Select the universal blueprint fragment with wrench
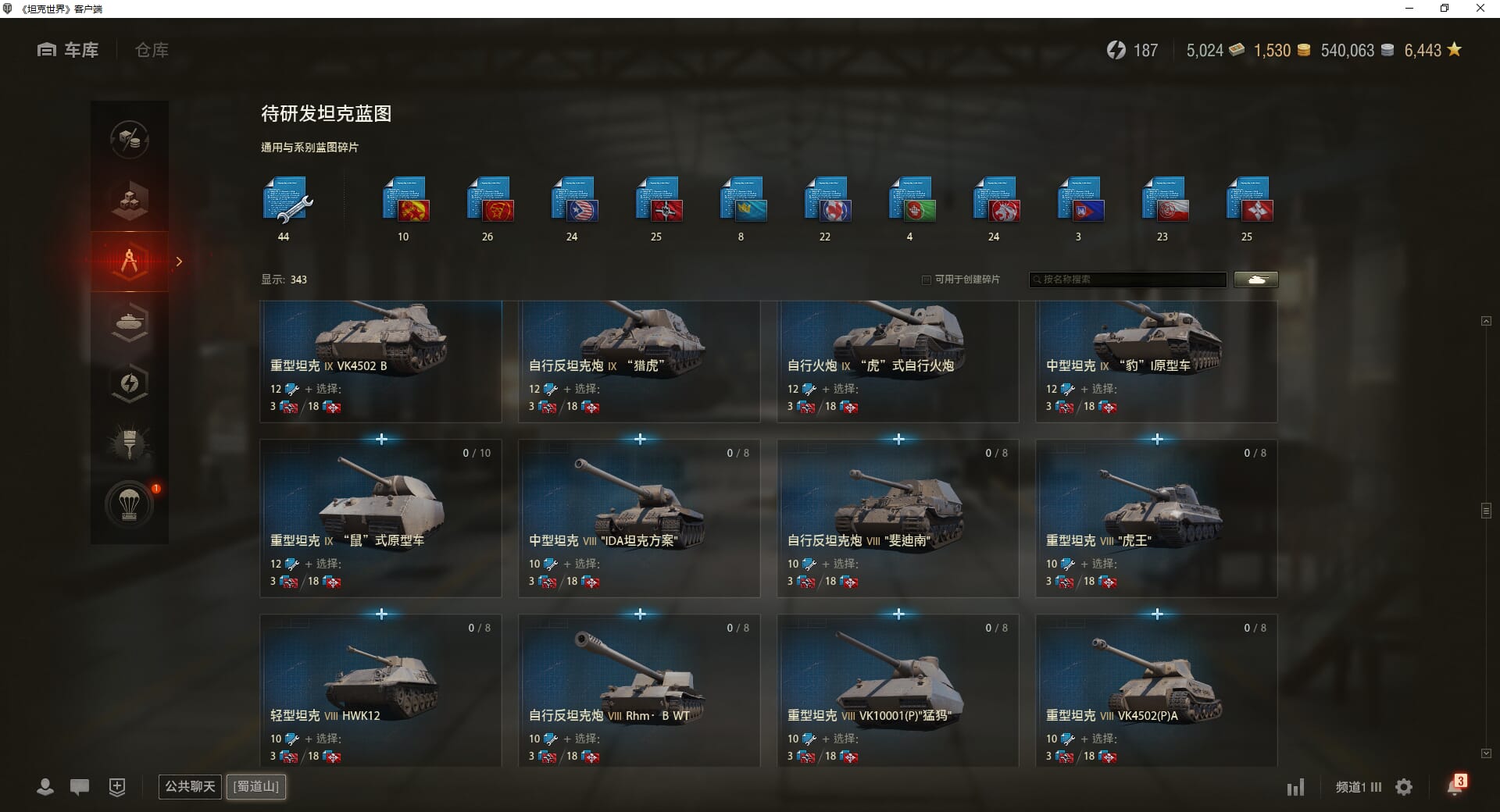The width and height of the screenshot is (1500, 812). click(286, 201)
